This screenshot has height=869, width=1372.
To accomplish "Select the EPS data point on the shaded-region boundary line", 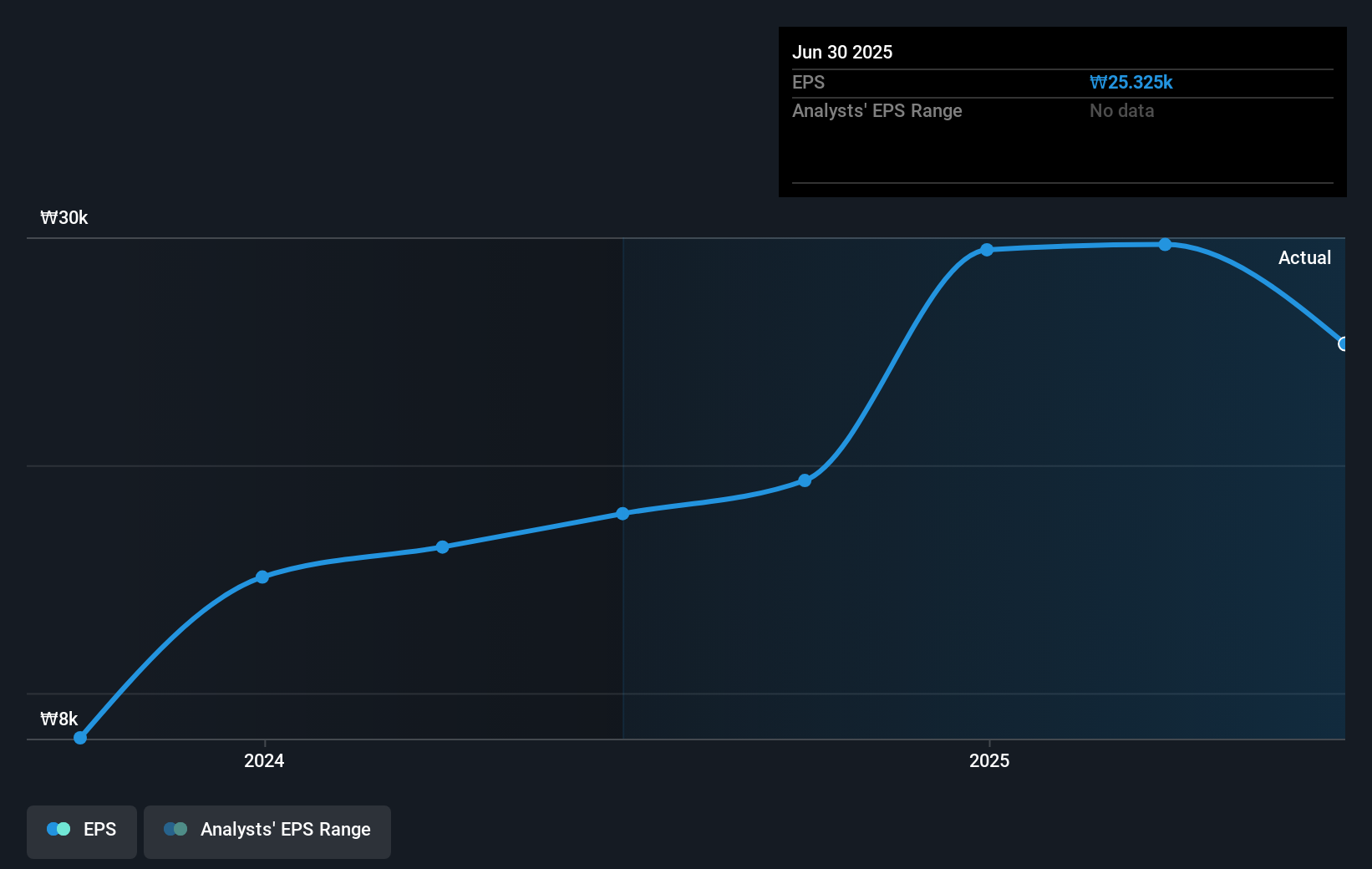I will click(x=622, y=513).
